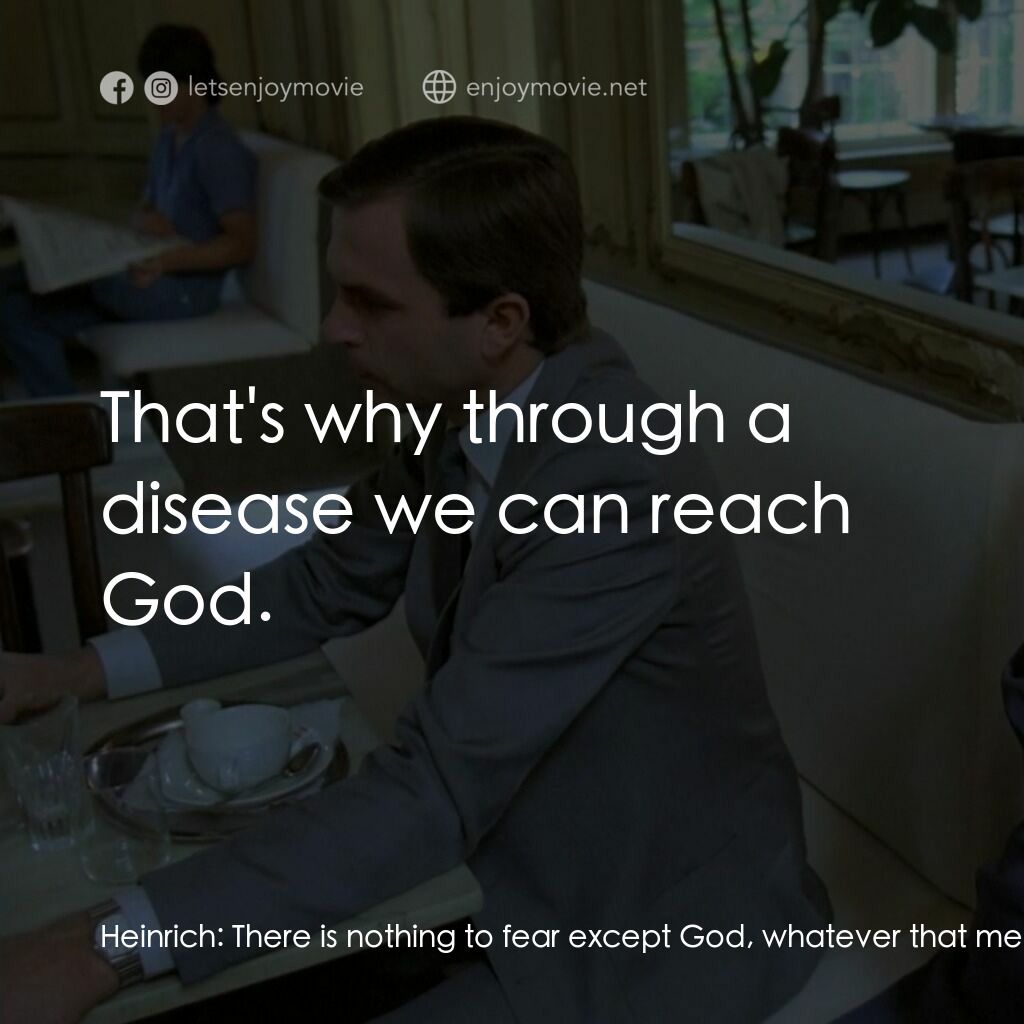Open the Facebook icon link
This screenshot has height=1024, width=1024.
pos(117,88)
